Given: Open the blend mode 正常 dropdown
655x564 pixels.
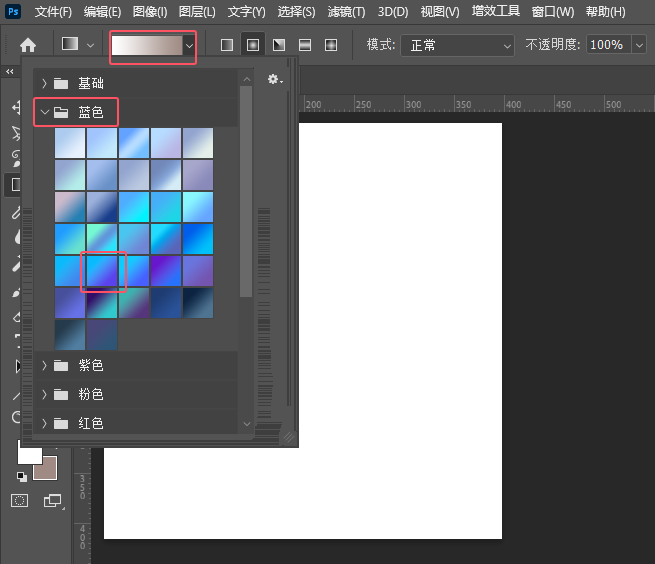Looking at the screenshot, I should (456, 45).
